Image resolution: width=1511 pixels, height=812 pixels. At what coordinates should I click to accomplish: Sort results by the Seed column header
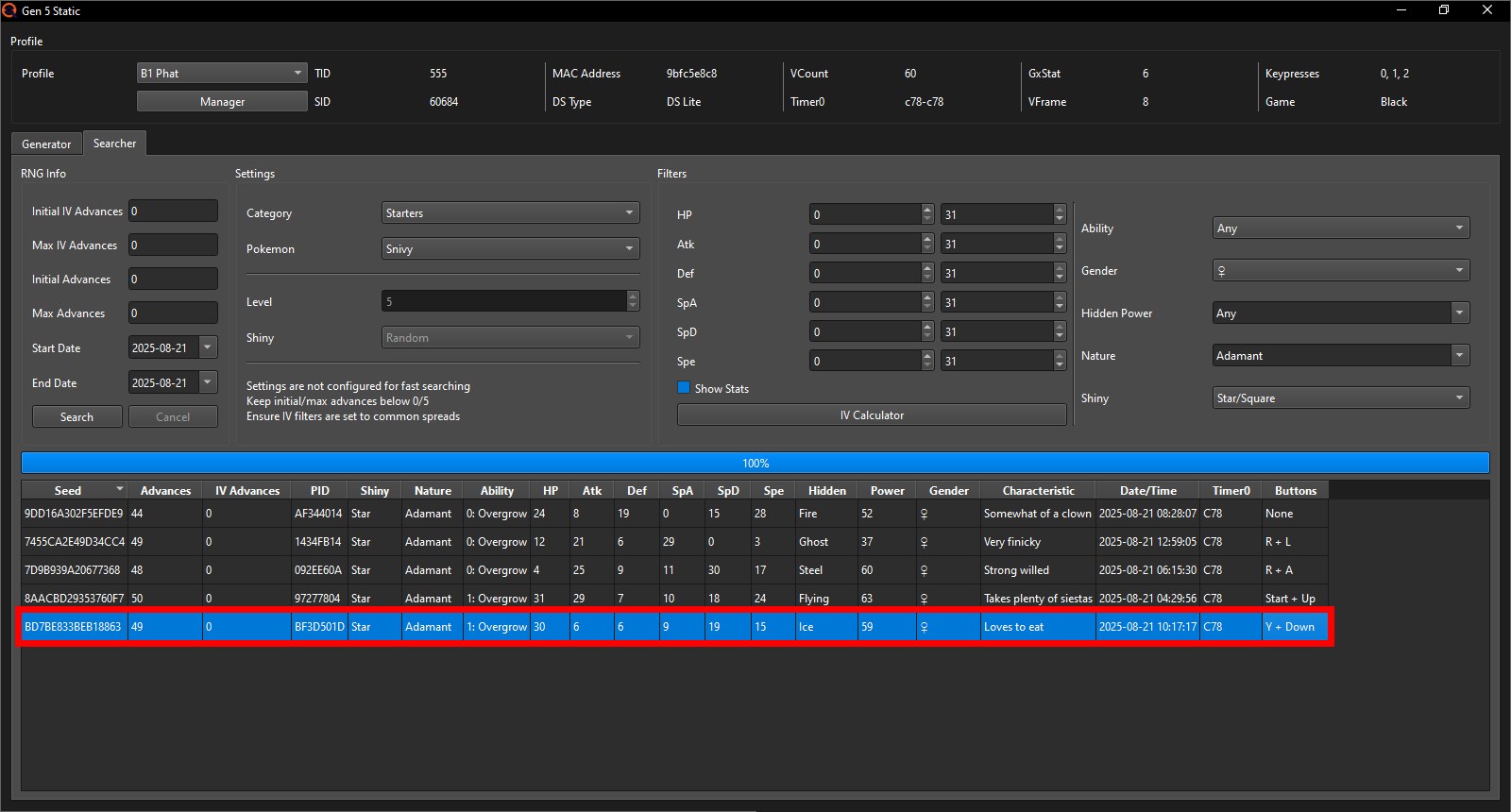[68, 491]
